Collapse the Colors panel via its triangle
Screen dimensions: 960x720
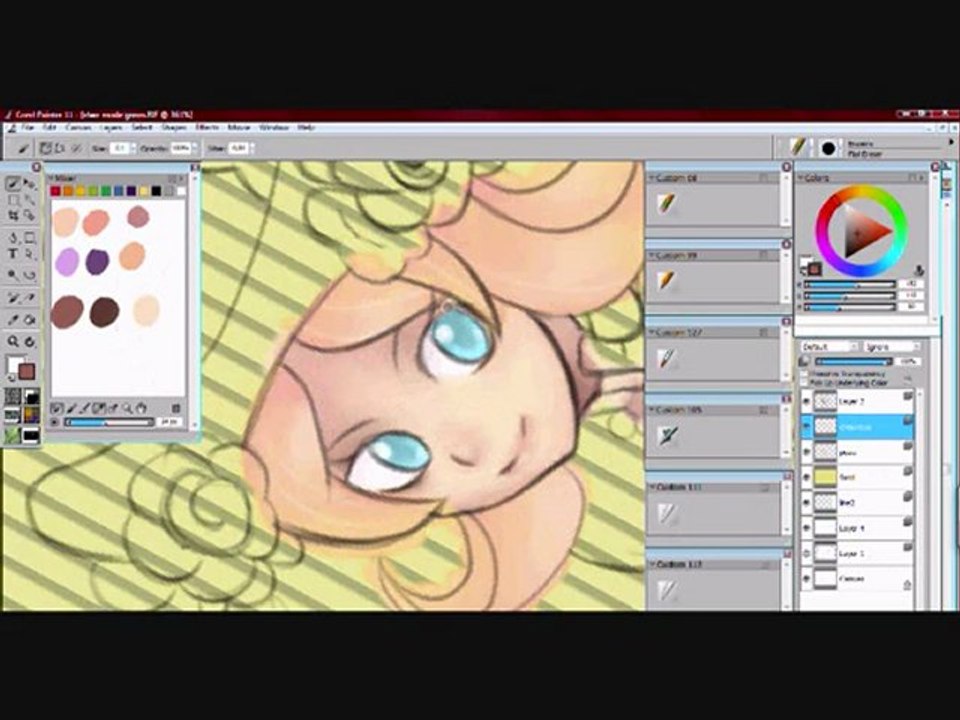(801, 178)
